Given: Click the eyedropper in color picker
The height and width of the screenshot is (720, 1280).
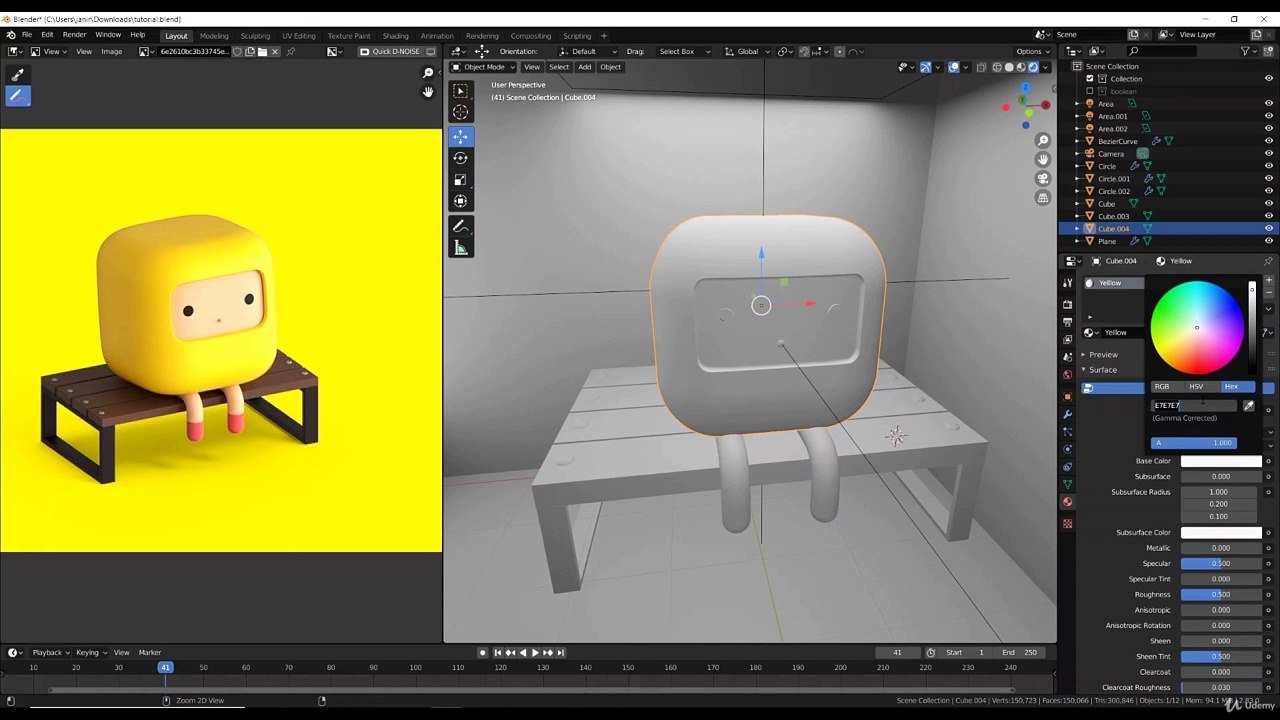Looking at the screenshot, I should tap(1248, 406).
